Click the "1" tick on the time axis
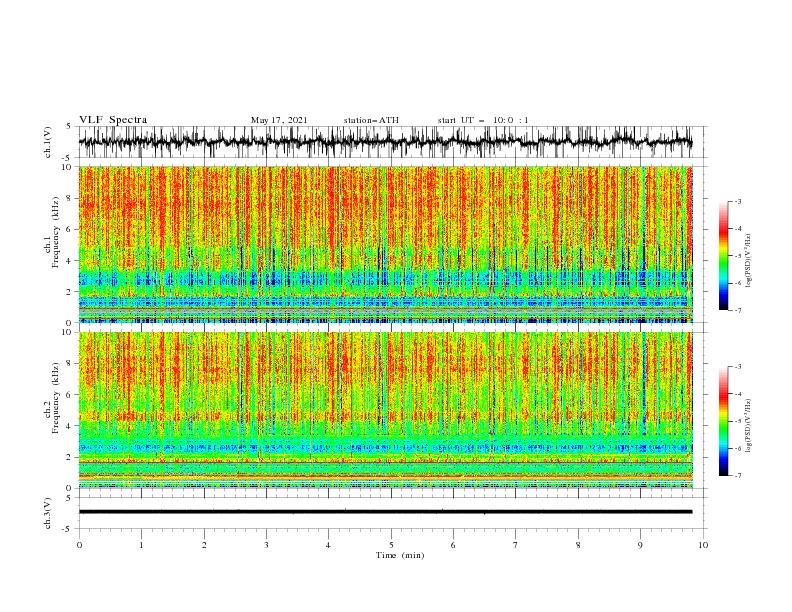 coord(141,545)
